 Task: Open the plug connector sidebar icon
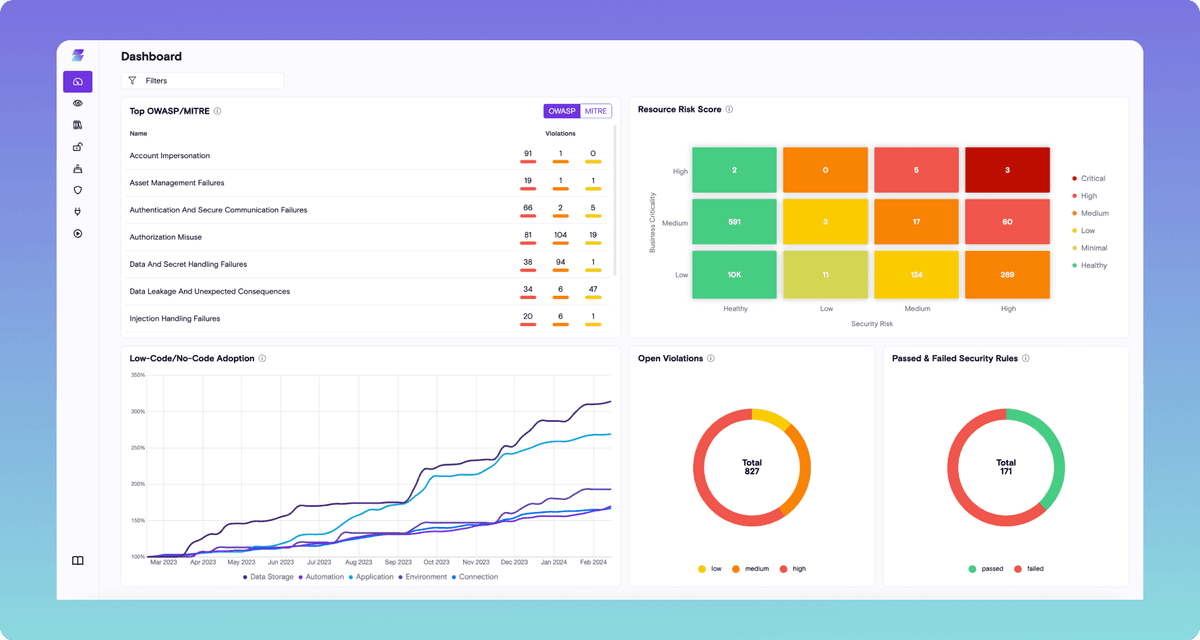(x=78, y=212)
